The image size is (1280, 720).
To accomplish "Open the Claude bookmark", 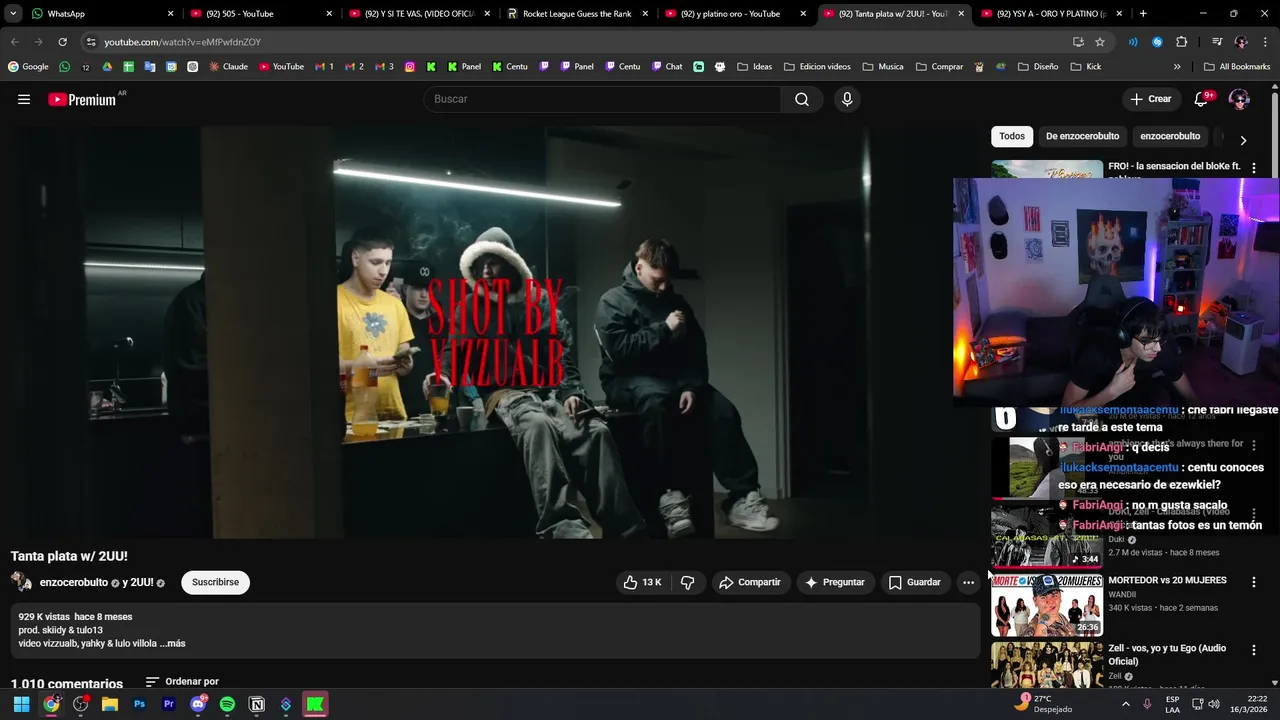I will 227,67.
